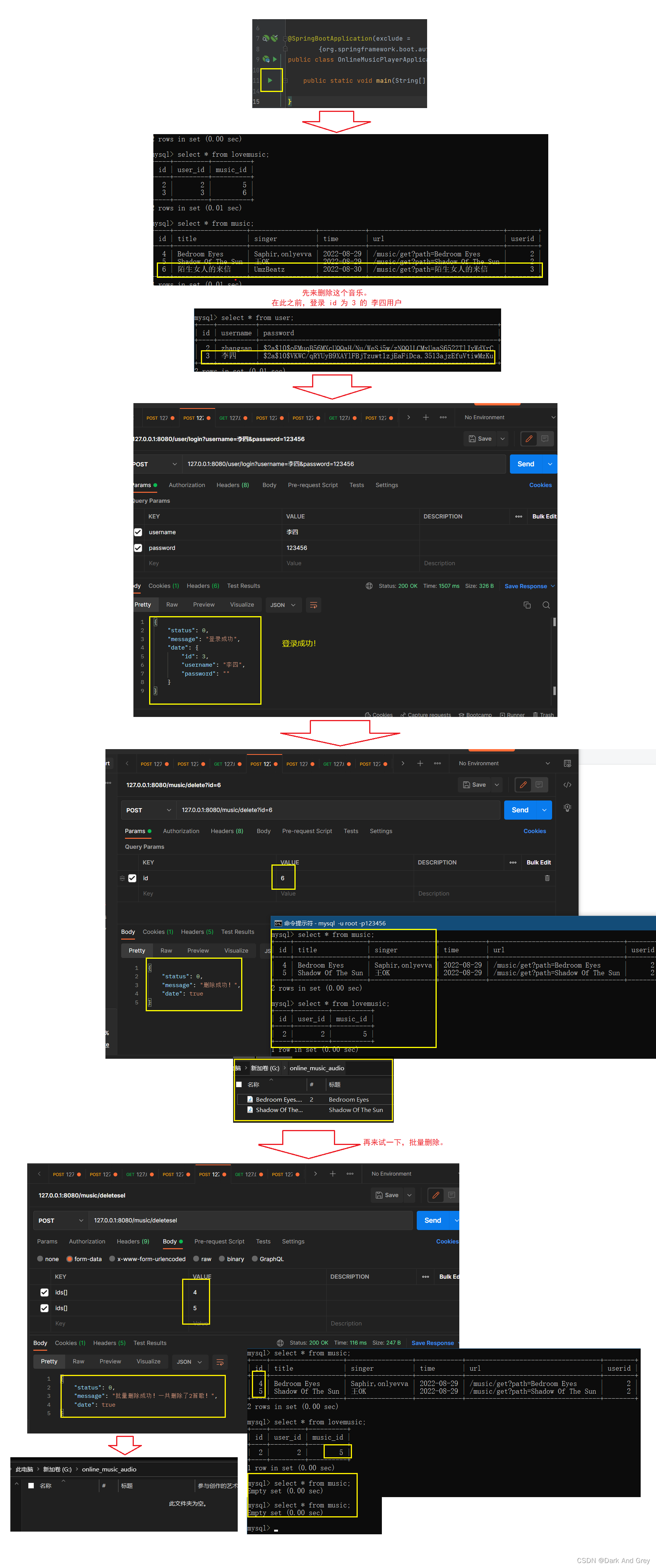Send the user/login request
Screen dimensions: 656x1568
click(x=526, y=464)
